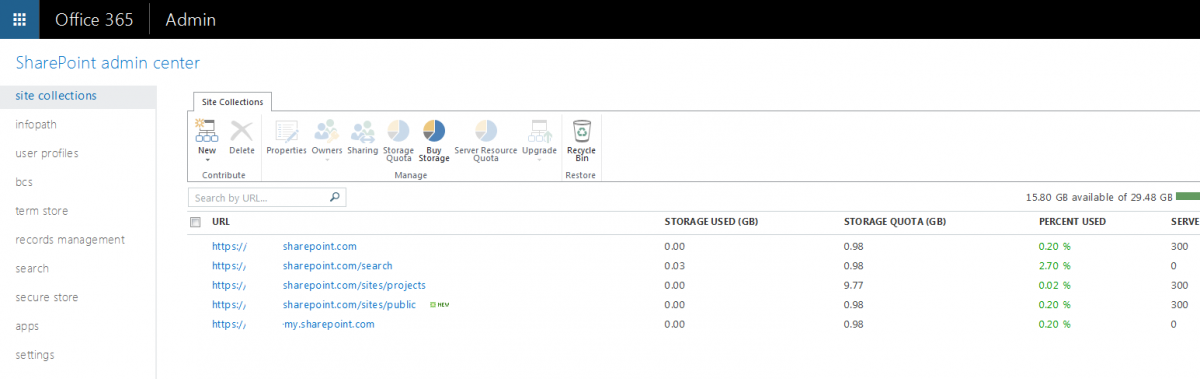Screen dimensions: 1200x379
Task: Toggle the select-all URL checkbox
Action: [195, 222]
